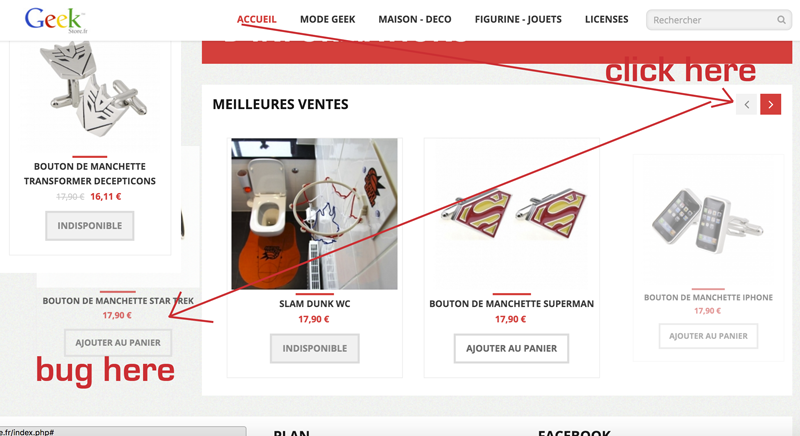Add Star Trek cufflinks to cart
Image resolution: width=800 pixels, height=436 pixels.
point(118,343)
